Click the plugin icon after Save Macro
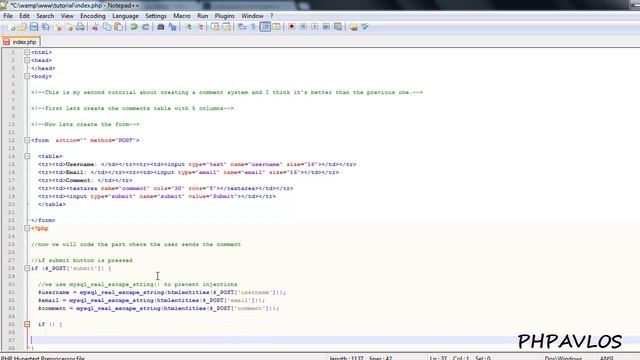This screenshot has width=640, height=360. [353, 27]
